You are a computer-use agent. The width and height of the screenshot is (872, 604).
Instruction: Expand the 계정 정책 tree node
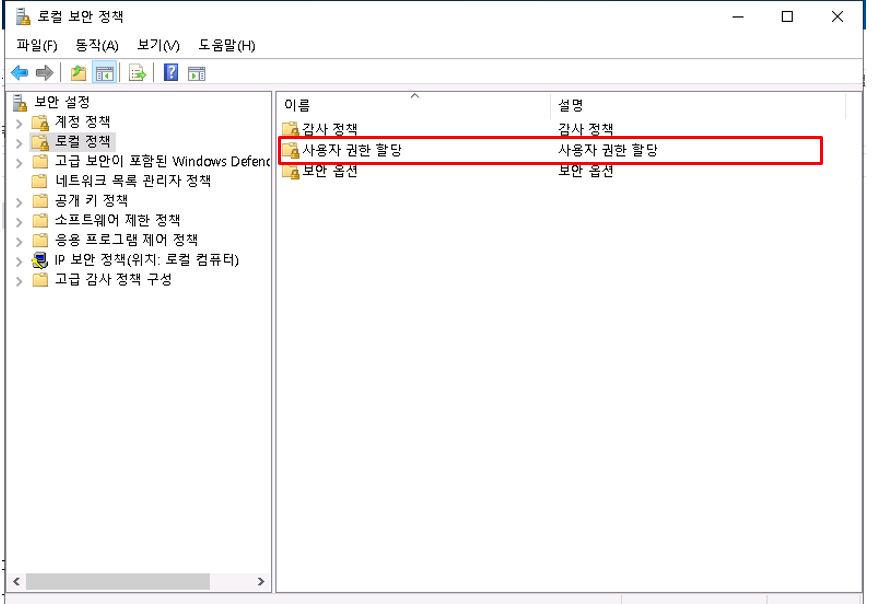pyautogui.click(x=19, y=123)
